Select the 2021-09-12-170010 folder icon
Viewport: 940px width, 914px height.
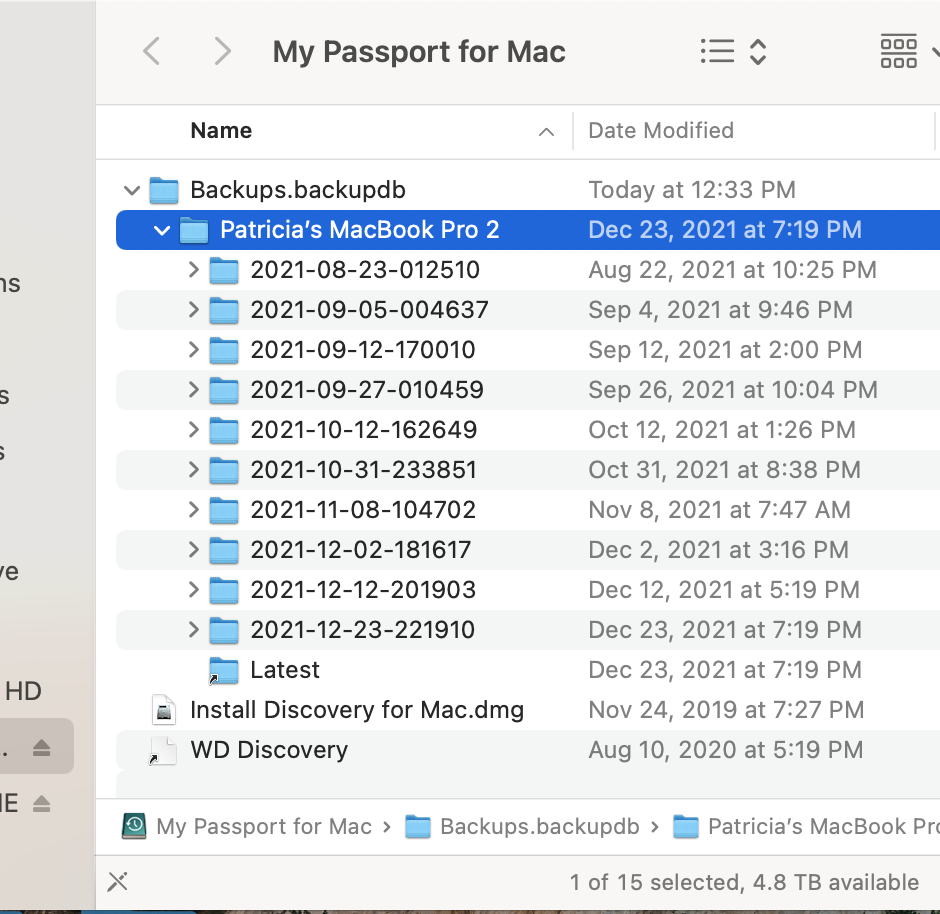pyautogui.click(x=224, y=350)
